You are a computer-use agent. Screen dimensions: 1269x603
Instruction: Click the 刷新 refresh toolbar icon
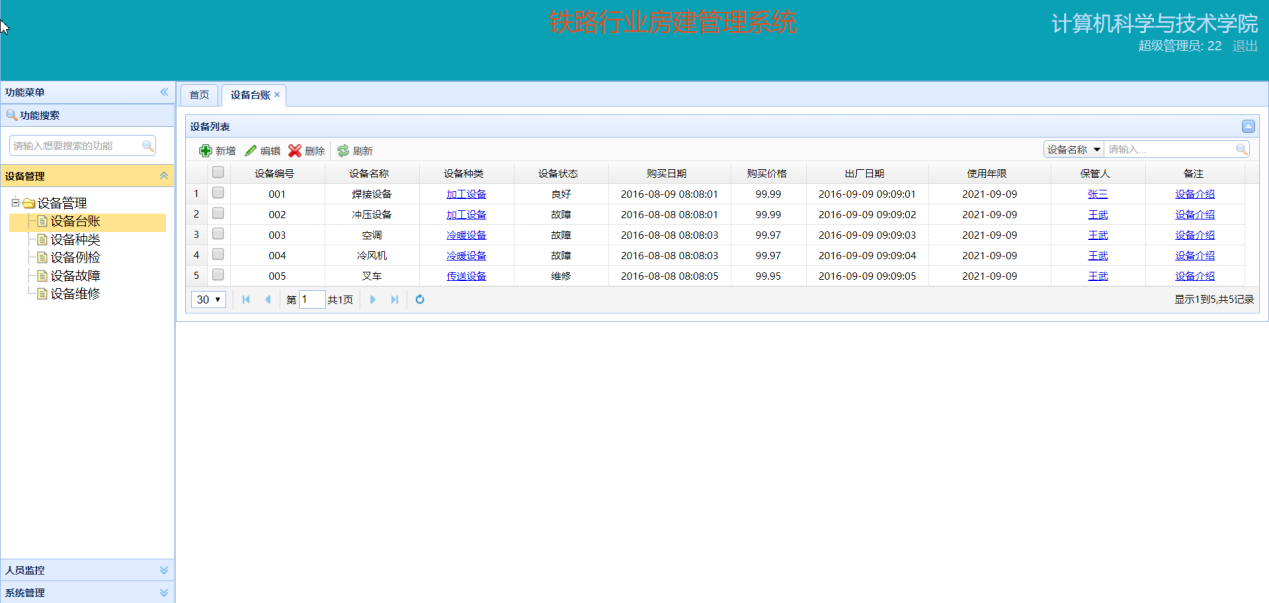tap(343, 151)
